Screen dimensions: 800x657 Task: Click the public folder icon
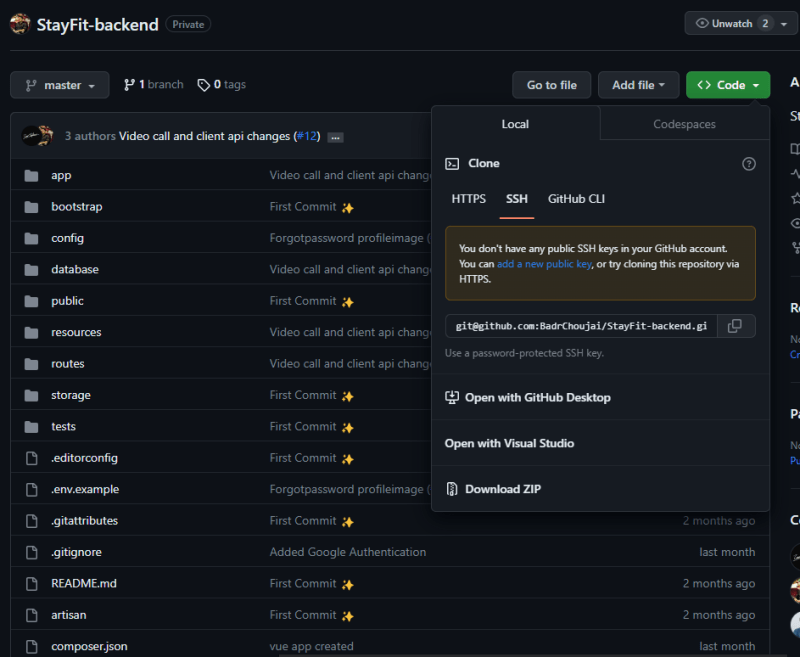(x=31, y=301)
